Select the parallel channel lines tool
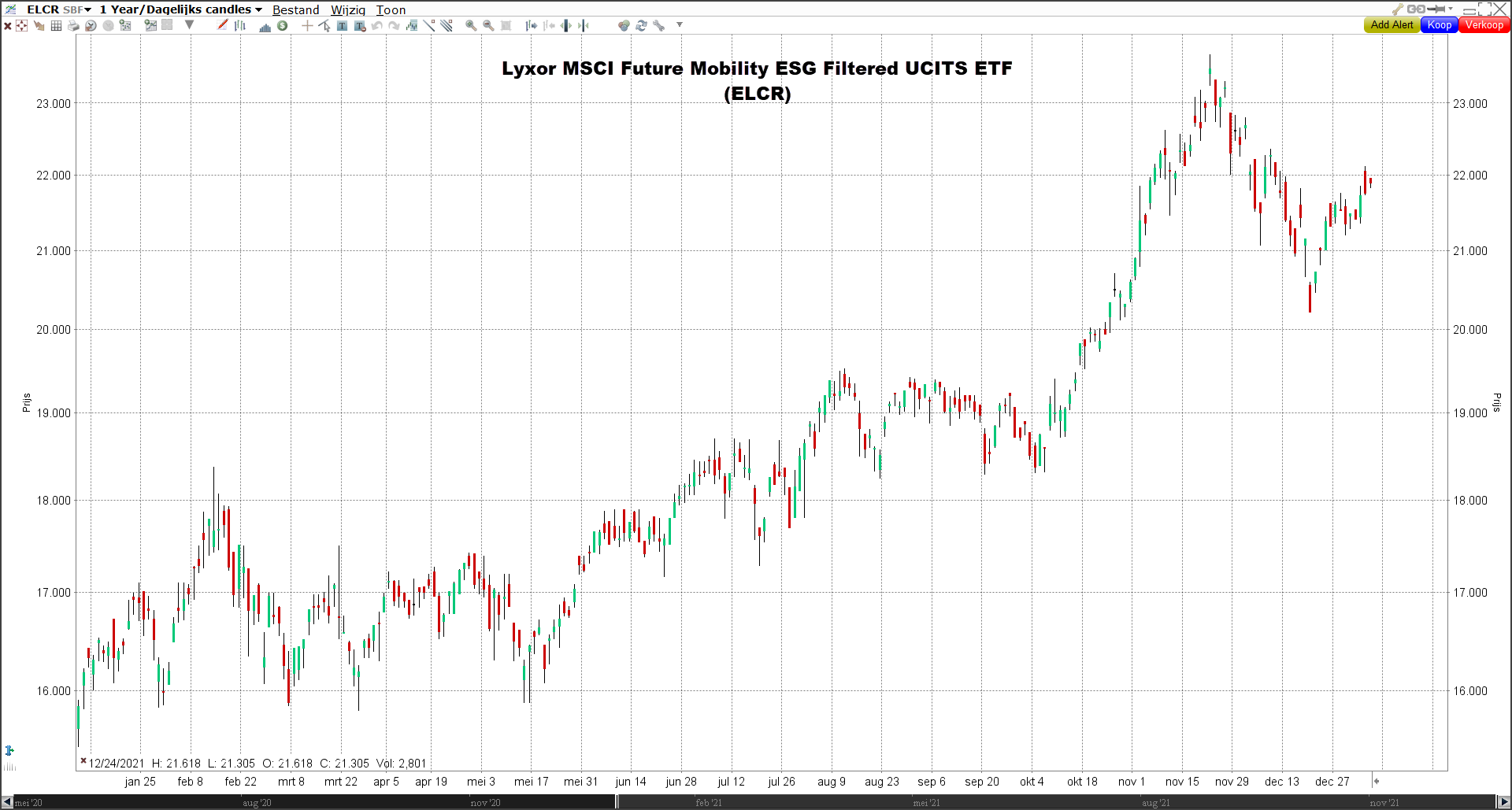Screen dimensions: 1512x810 coord(447,26)
